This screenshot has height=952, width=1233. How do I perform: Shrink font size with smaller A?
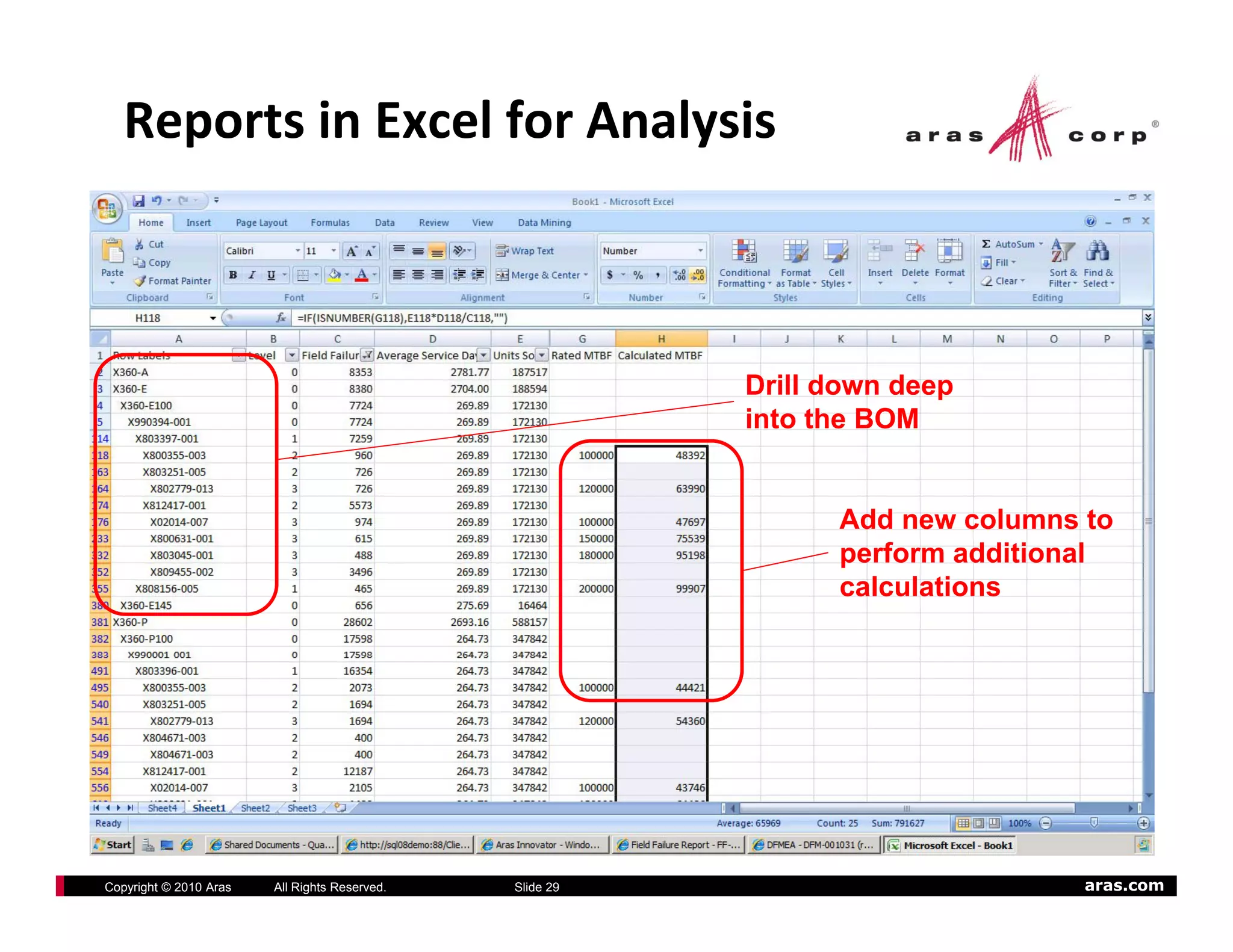370,251
